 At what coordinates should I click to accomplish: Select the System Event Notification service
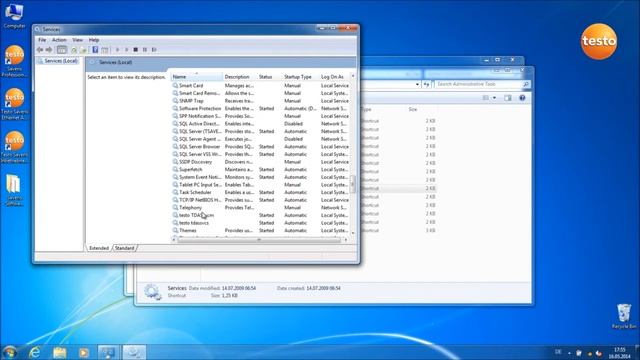[260, 177]
